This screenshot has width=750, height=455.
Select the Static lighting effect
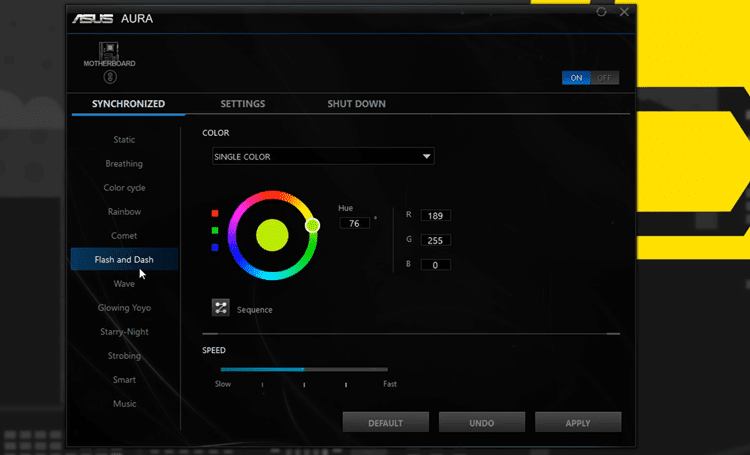click(124, 140)
